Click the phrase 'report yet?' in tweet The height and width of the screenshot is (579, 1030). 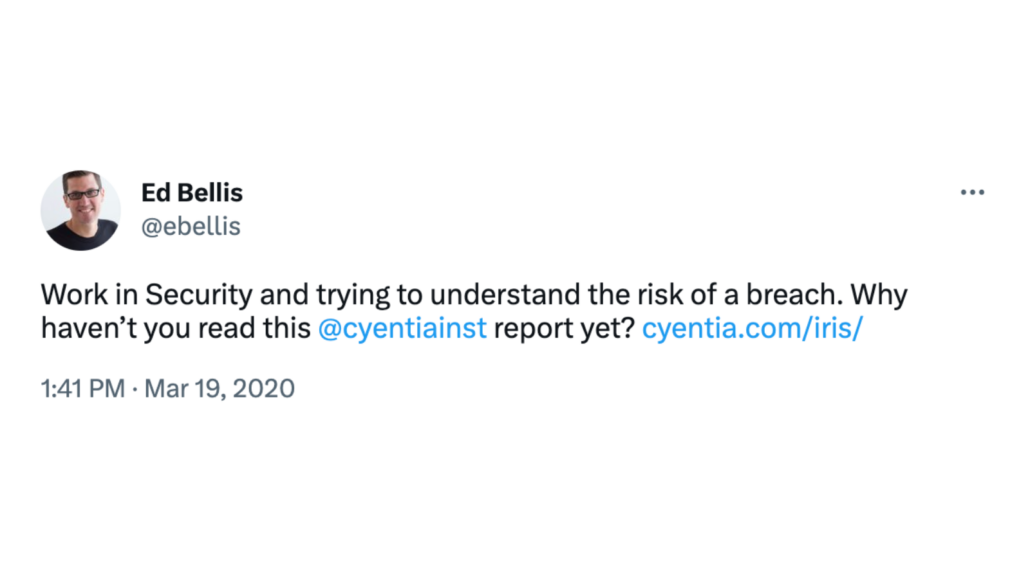[564, 329]
